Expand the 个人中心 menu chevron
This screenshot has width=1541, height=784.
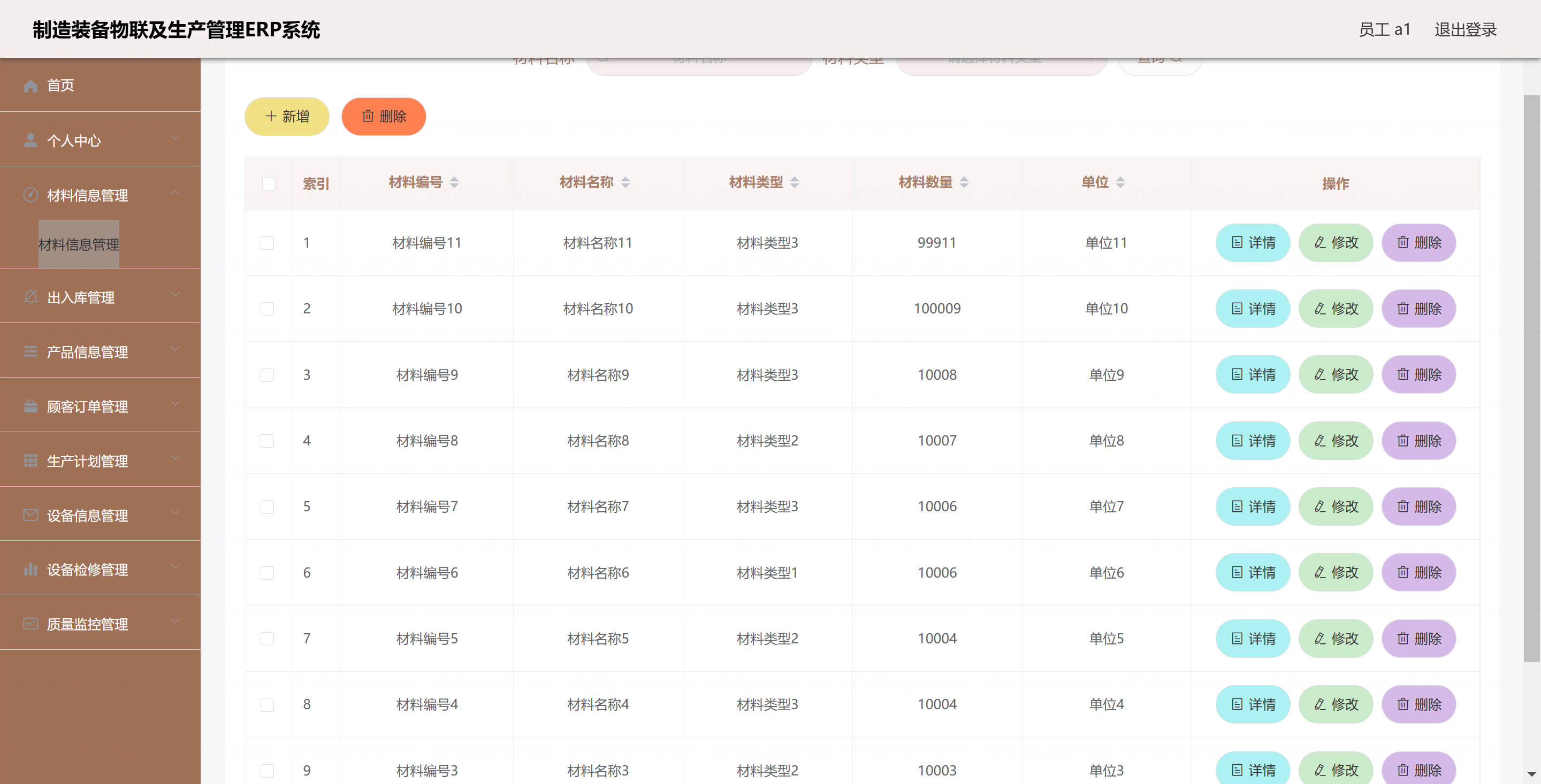coord(176,137)
